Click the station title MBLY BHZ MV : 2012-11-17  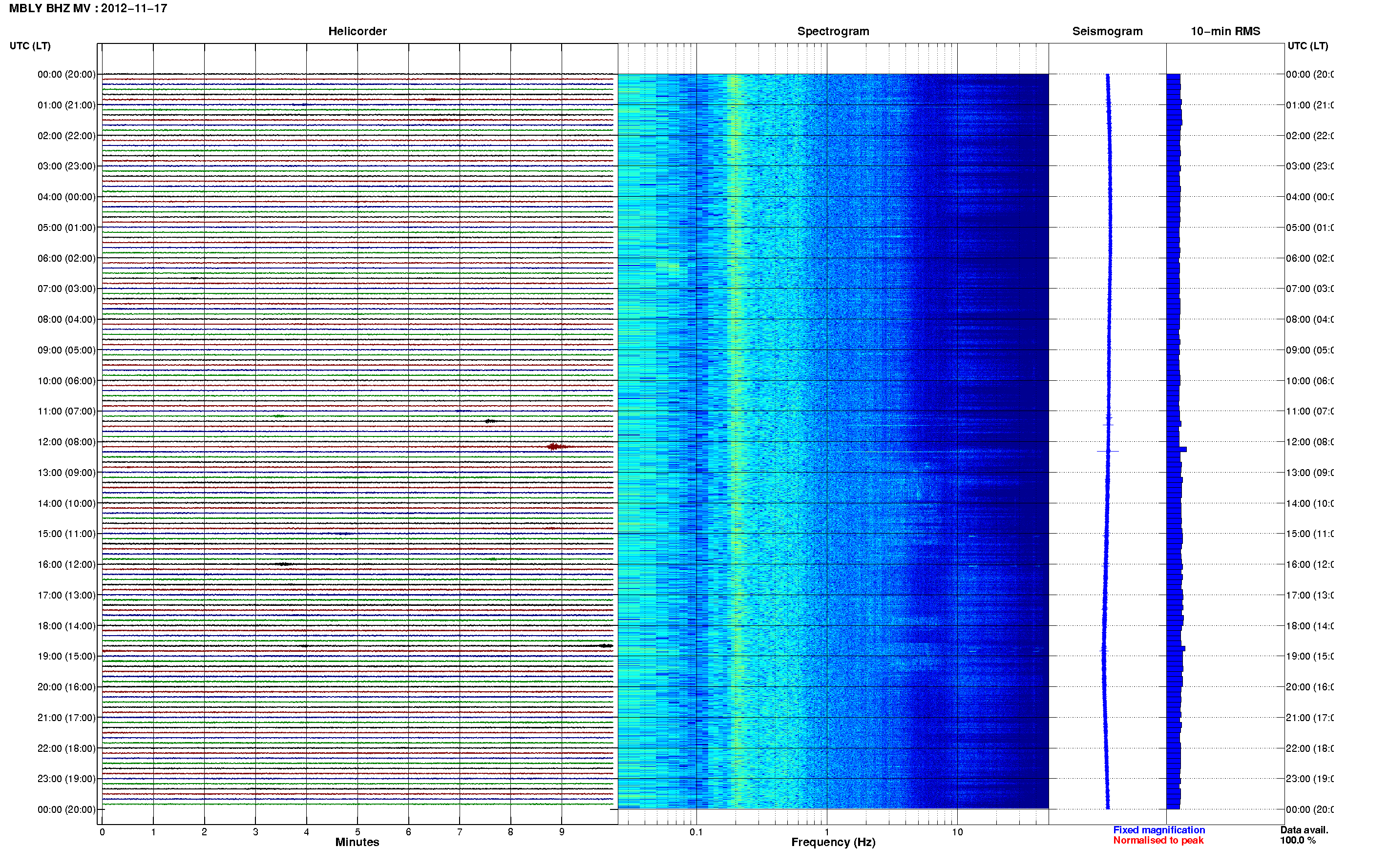(88, 8)
